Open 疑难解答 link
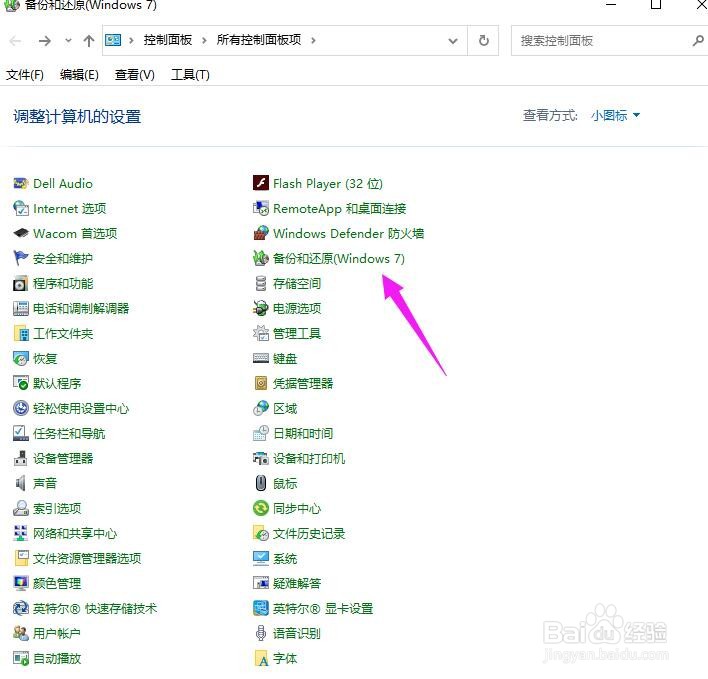Viewport: 708px width, 679px height. 297,583
